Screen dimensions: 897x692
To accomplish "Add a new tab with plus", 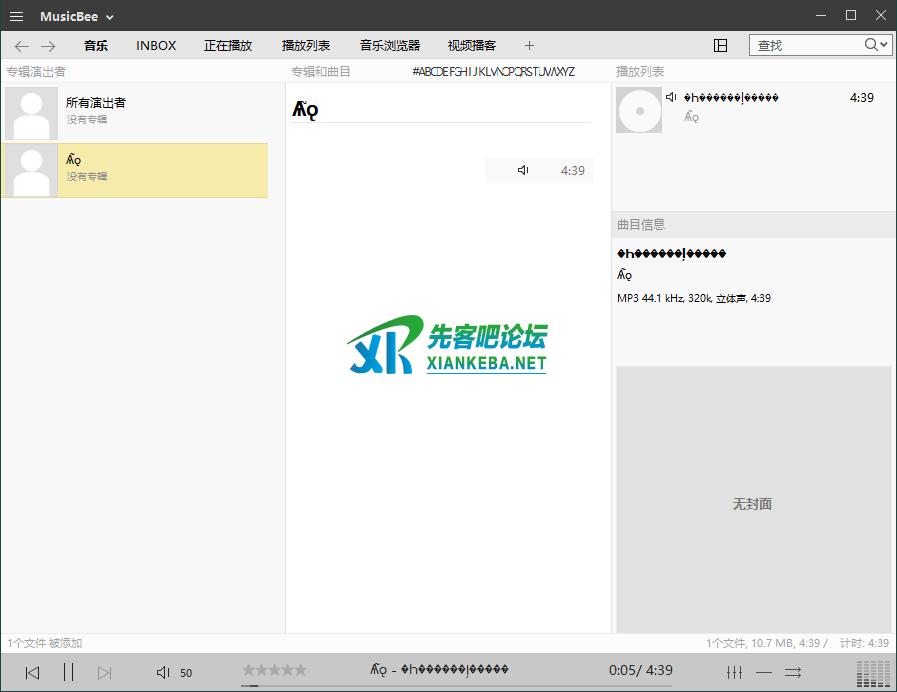I will [x=529, y=45].
